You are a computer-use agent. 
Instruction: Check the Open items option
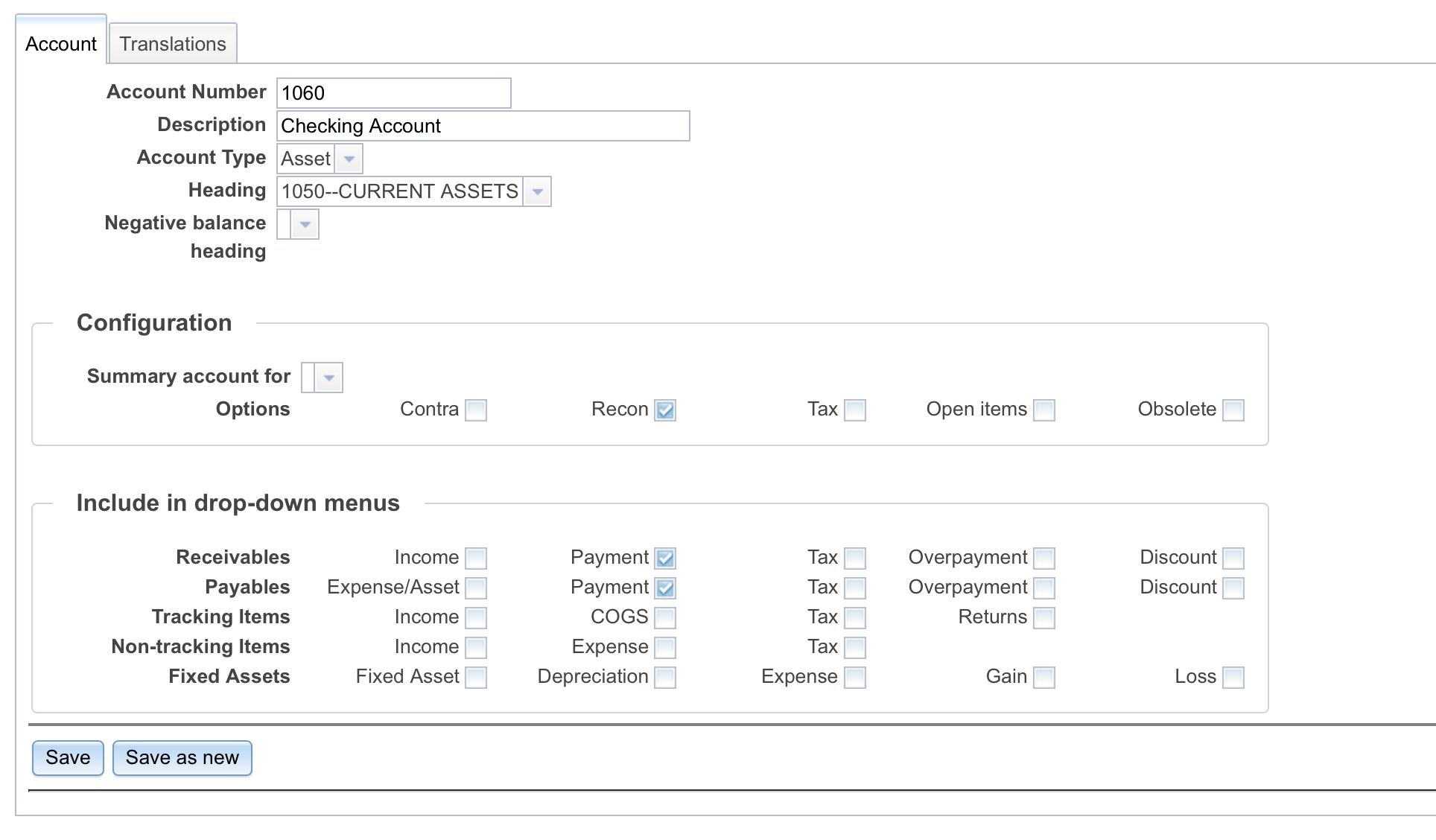1044,410
